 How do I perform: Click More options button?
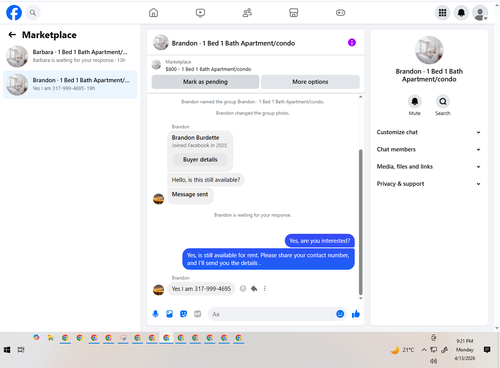pyautogui.click(x=310, y=82)
